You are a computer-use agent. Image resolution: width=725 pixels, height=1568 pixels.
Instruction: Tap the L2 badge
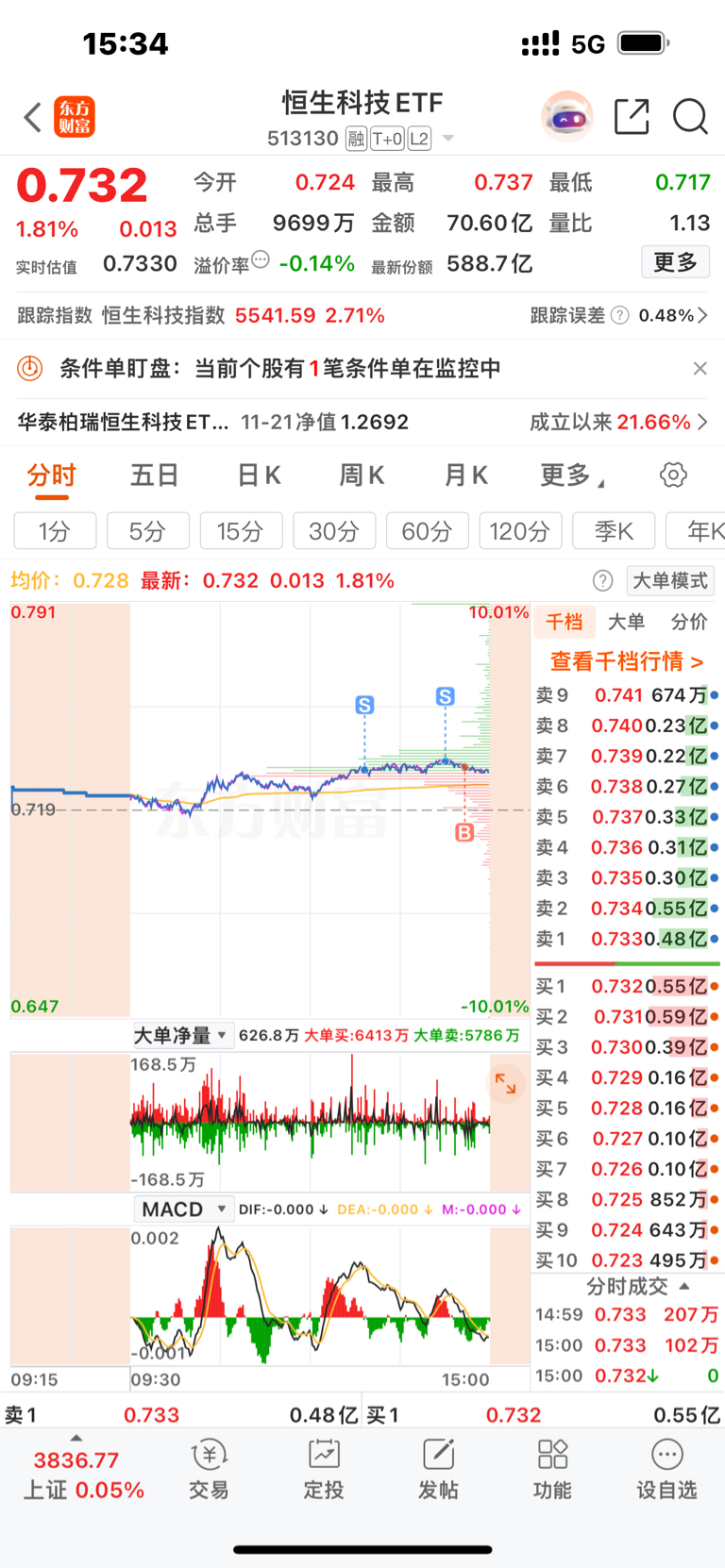(420, 139)
